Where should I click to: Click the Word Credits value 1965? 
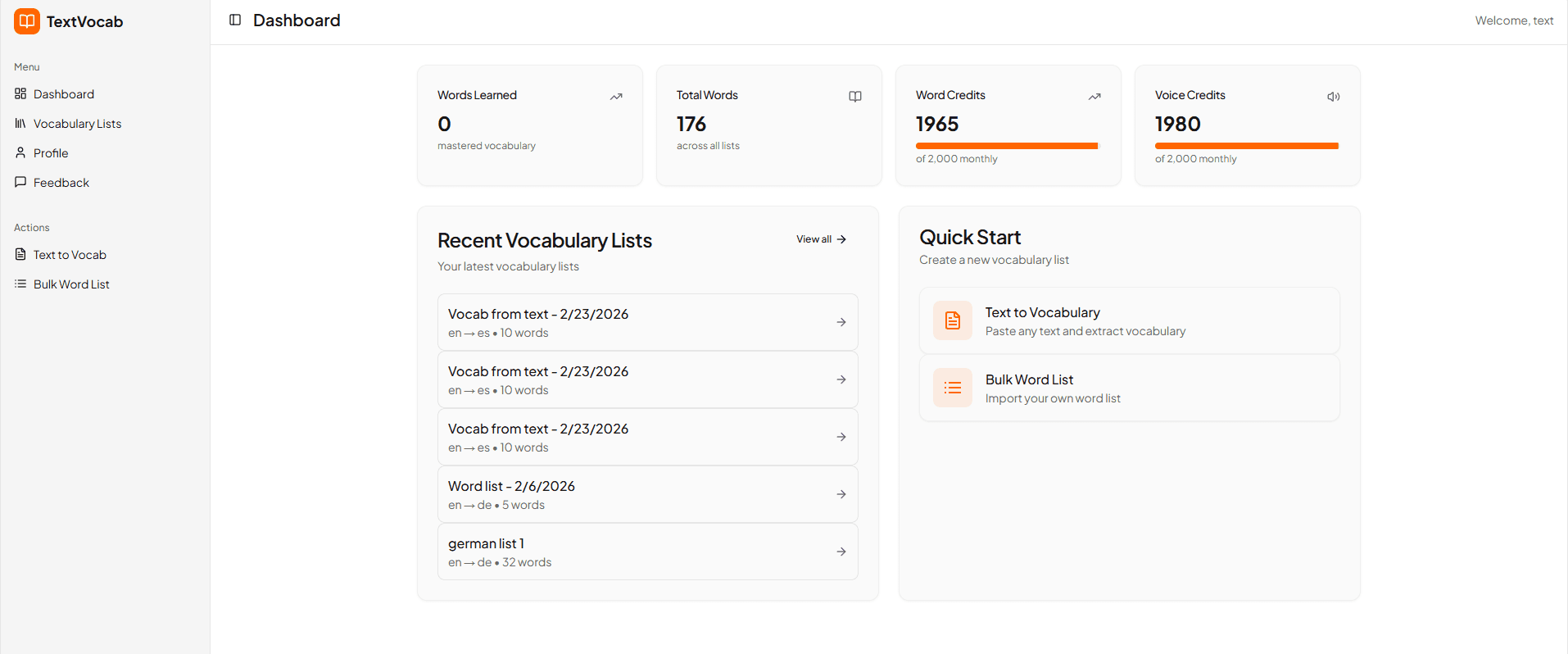point(937,124)
